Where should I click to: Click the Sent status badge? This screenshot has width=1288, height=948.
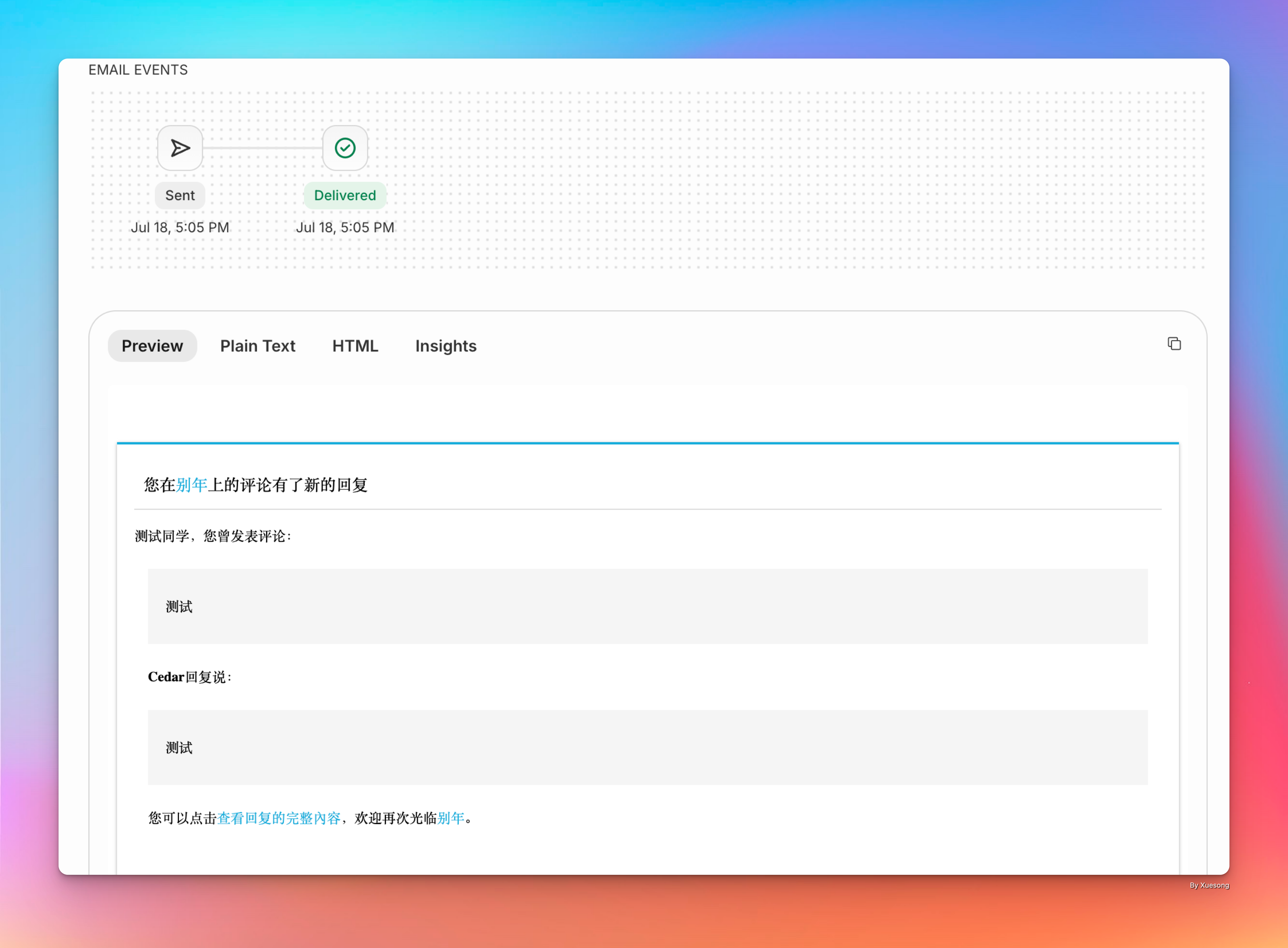point(180,195)
